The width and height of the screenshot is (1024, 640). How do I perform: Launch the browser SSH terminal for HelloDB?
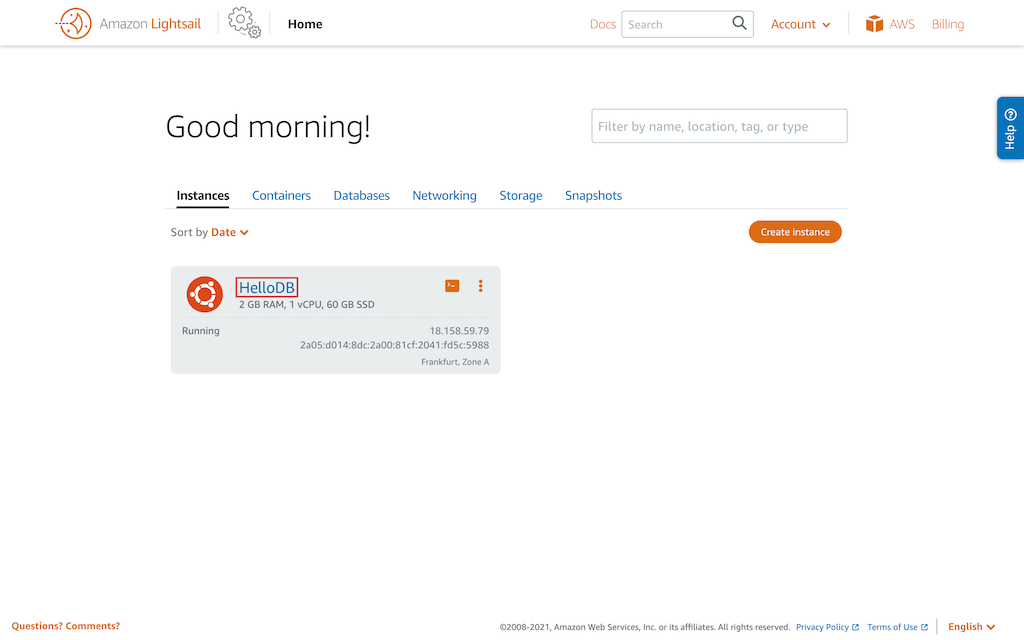(x=452, y=286)
